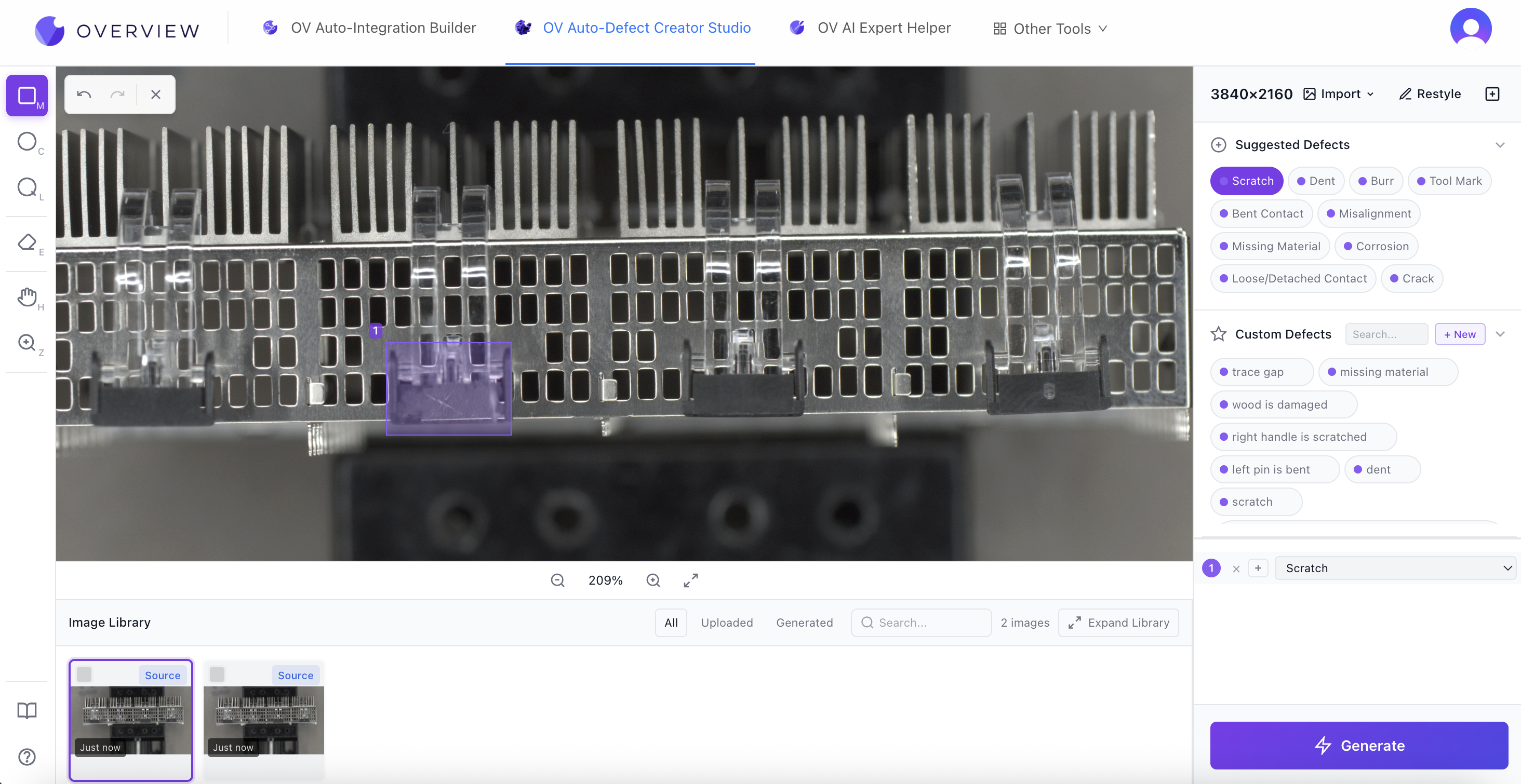Viewport: 1521px width, 784px height.
Task: Select the rectangle mask tool
Action: point(27,95)
